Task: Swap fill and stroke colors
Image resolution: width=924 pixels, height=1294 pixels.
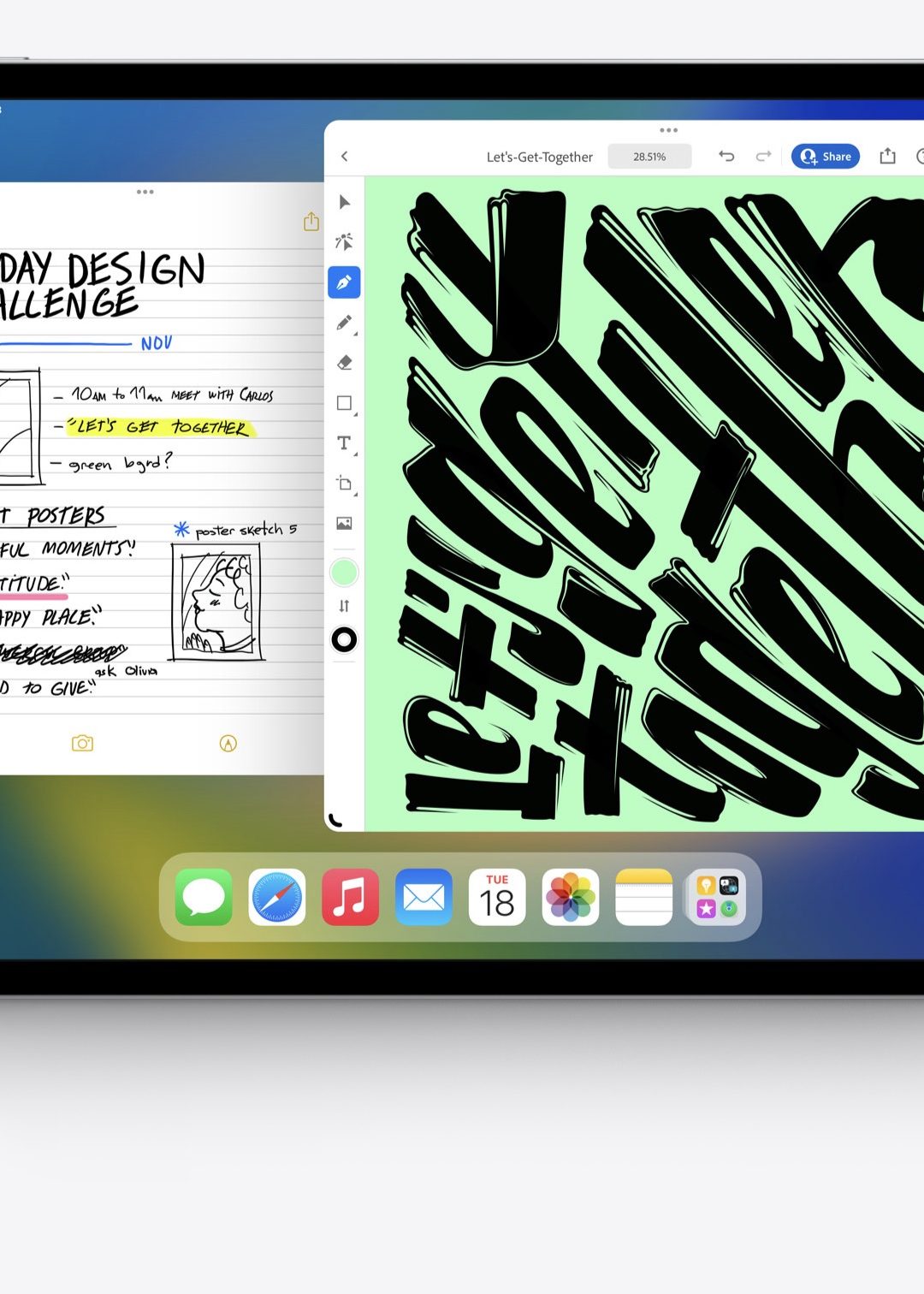Action: [x=343, y=606]
